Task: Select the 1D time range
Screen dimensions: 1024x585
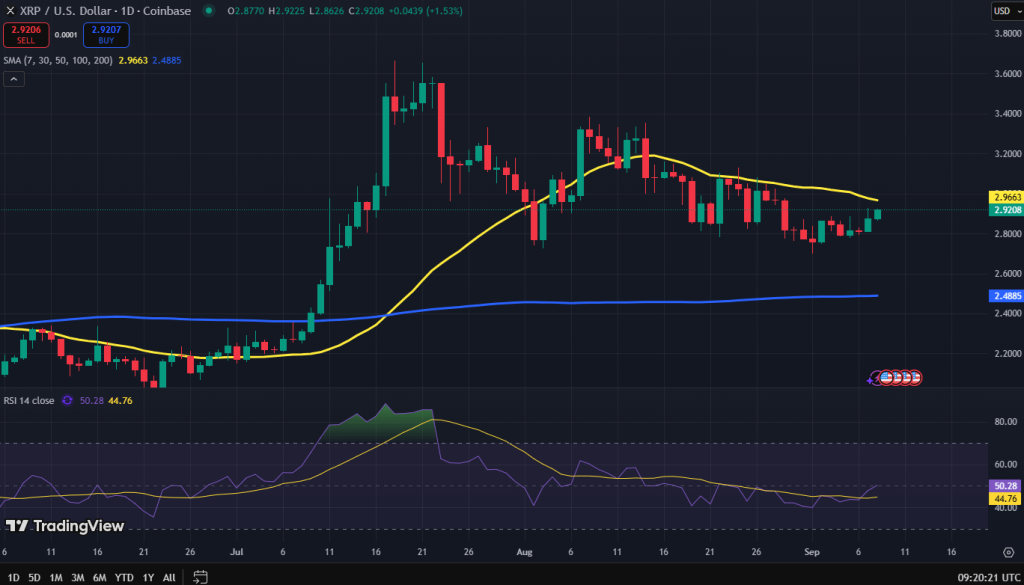Action: 13,577
